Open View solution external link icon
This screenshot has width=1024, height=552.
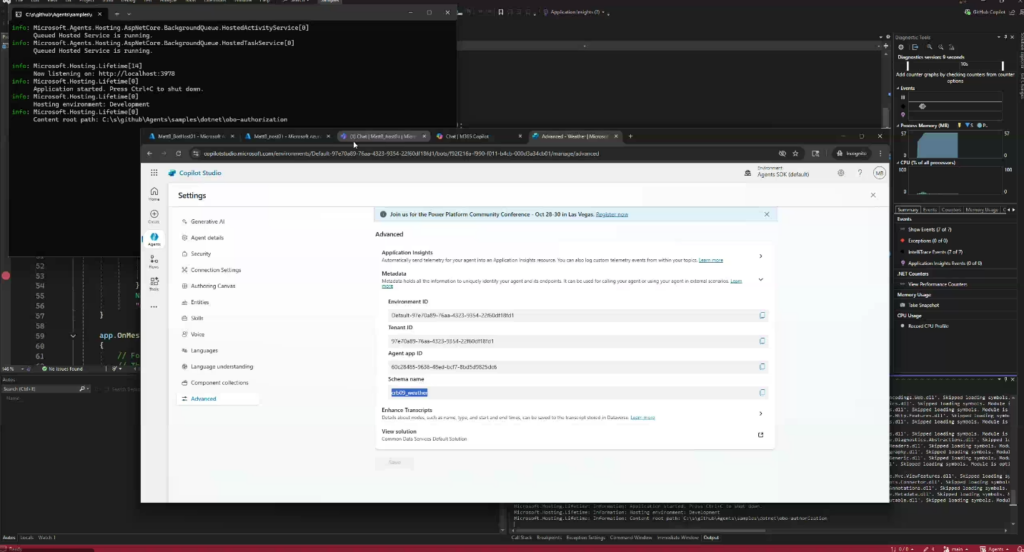click(760, 435)
